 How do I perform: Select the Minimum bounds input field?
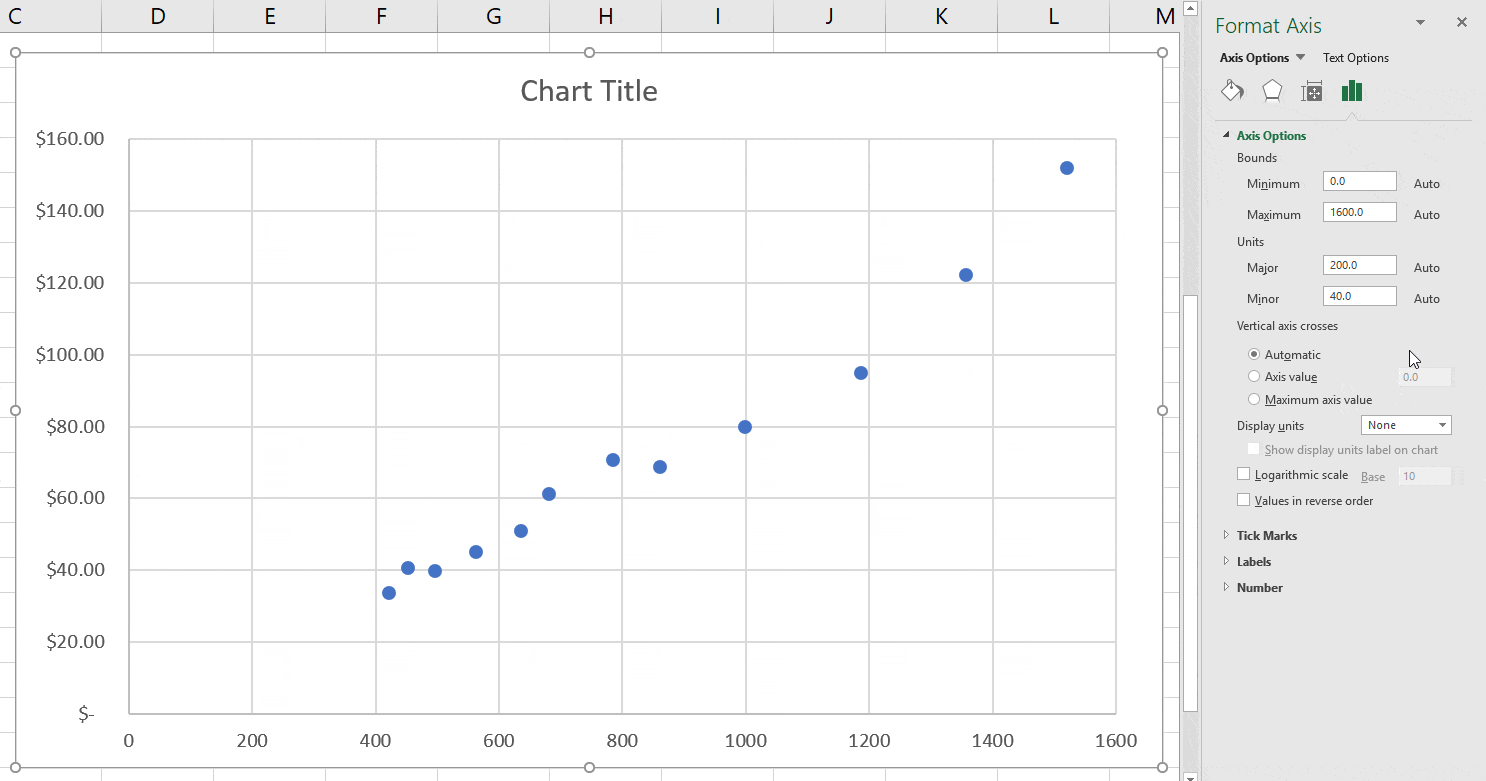(x=1359, y=182)
